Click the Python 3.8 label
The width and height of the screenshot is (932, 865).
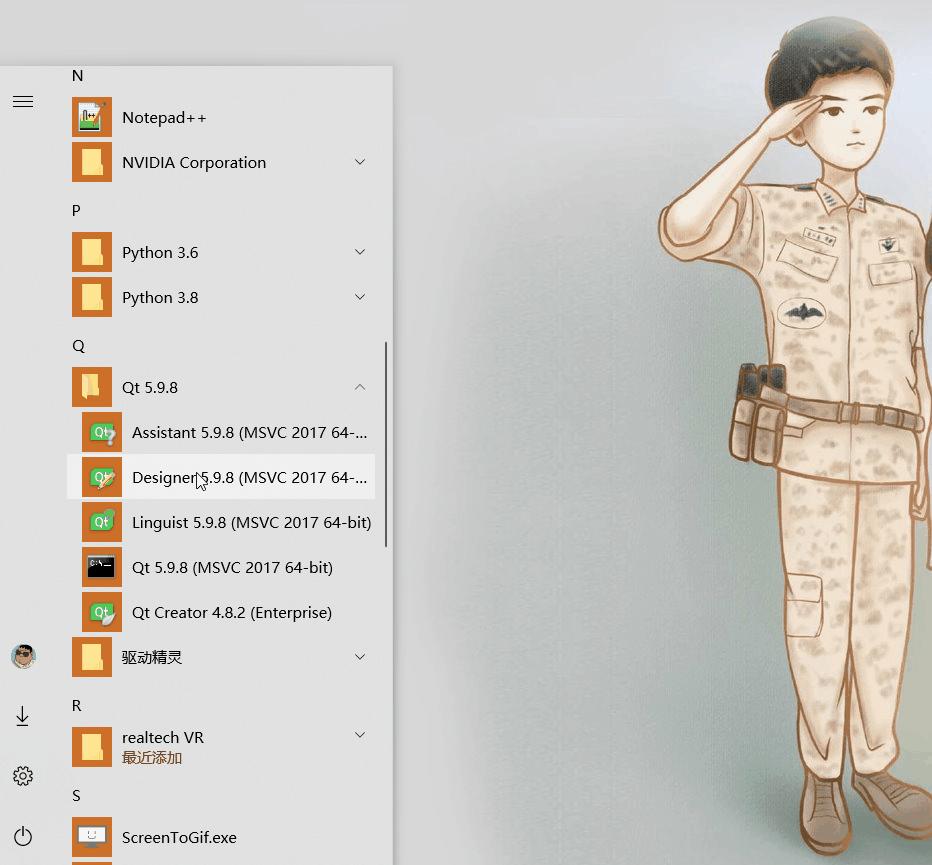(x=160, y=297)
